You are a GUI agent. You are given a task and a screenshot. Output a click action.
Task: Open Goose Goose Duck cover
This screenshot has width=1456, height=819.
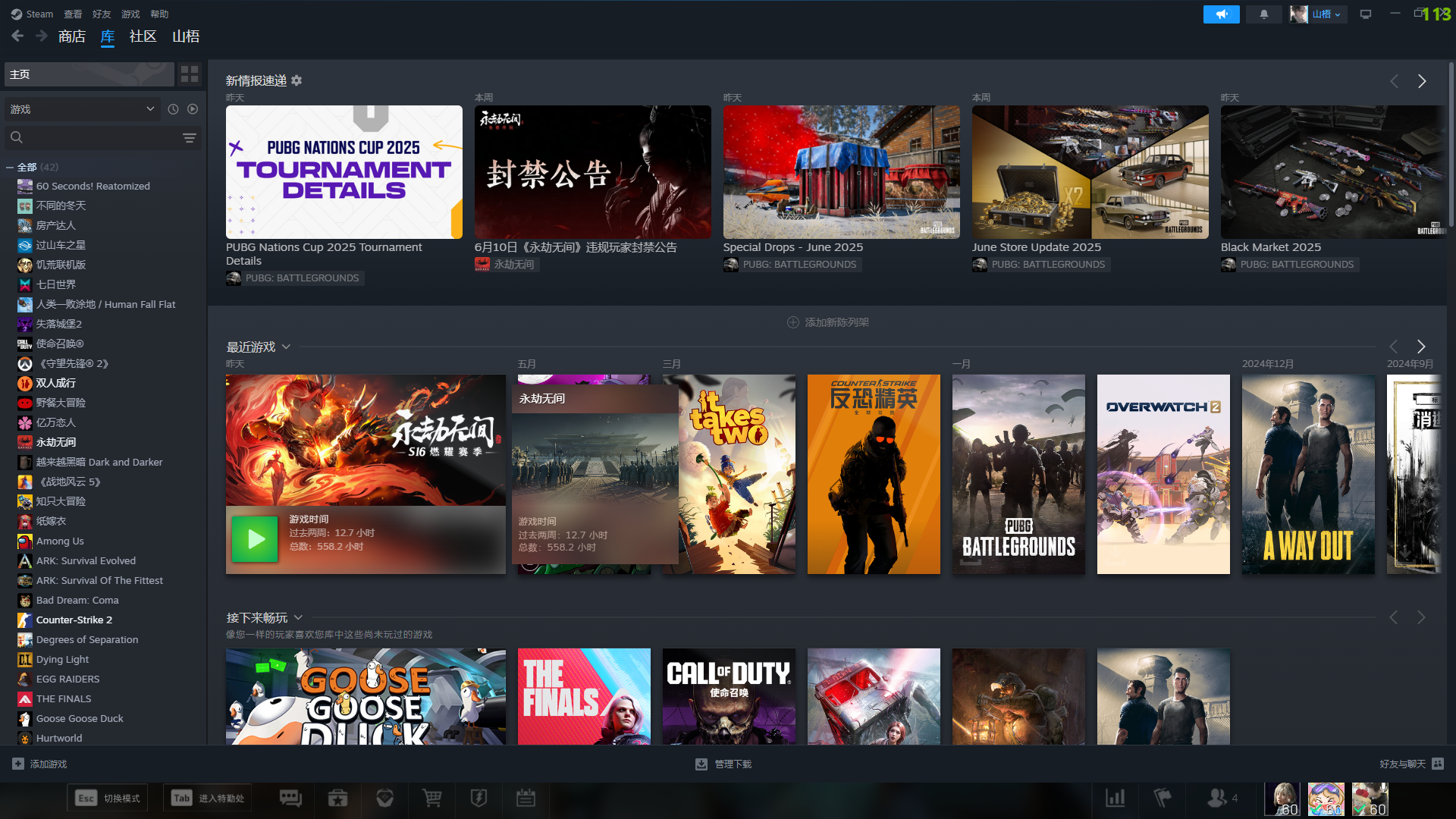coord(366,696)
